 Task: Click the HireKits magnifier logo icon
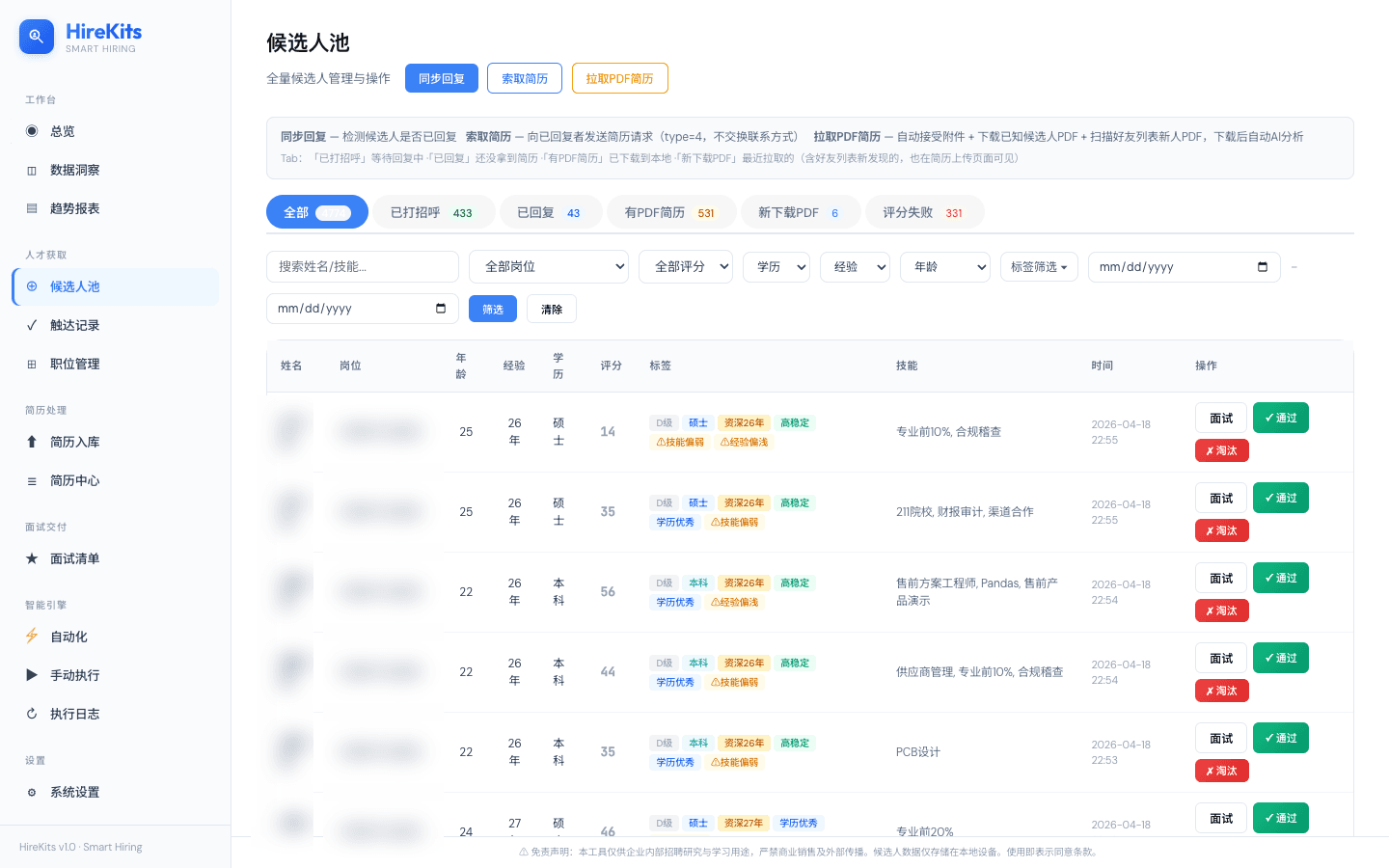pos(37,37)
